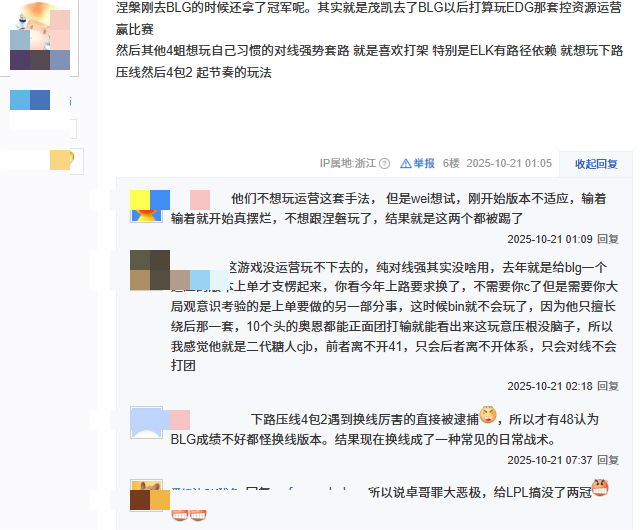Click the IP属地 question mark help icon

click(x=384, y=164)
